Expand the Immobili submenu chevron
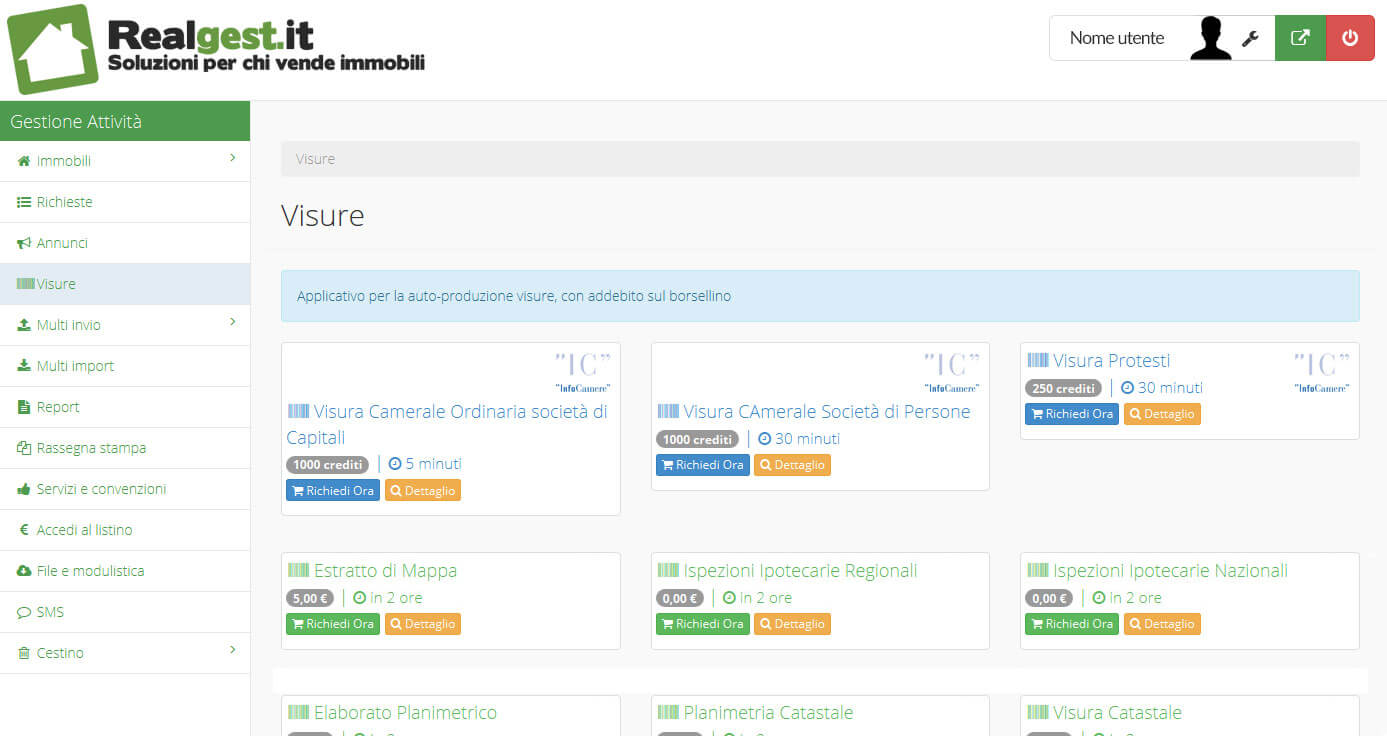 tap(232, 158)
